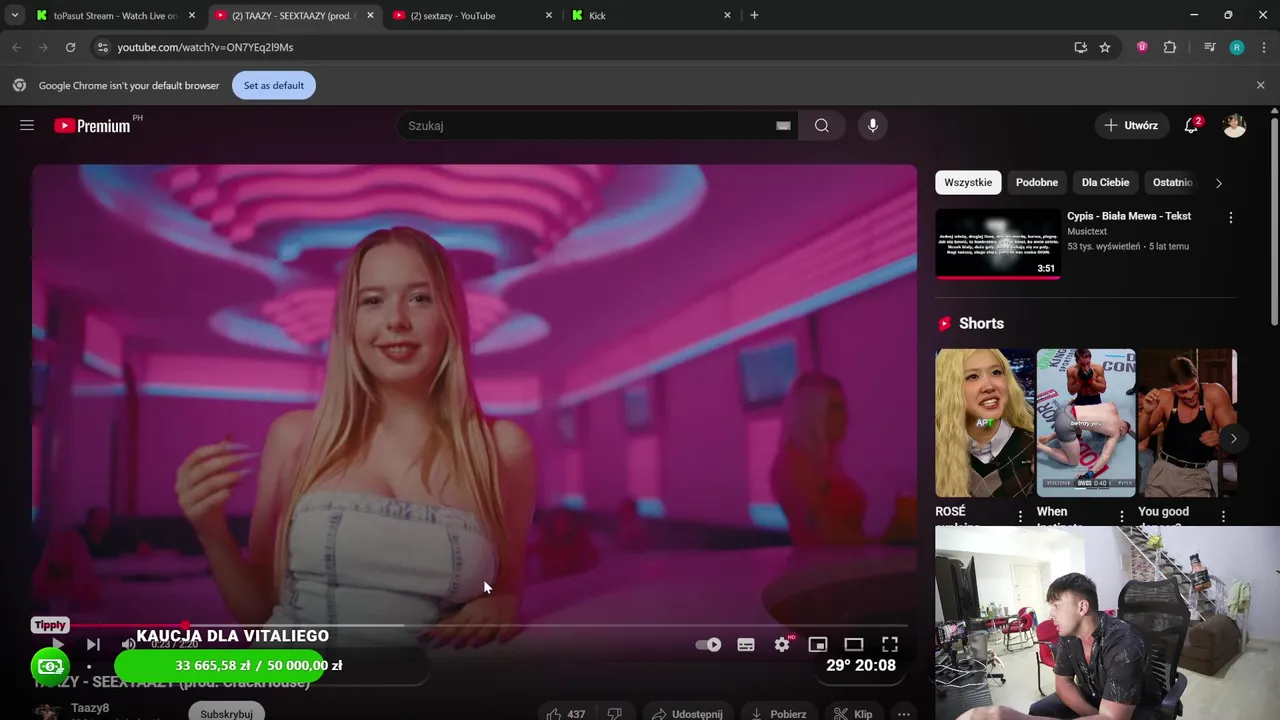Screen dimensions: 1280x720
Task: Bookmark this page with star
Action: (1105, 47)
